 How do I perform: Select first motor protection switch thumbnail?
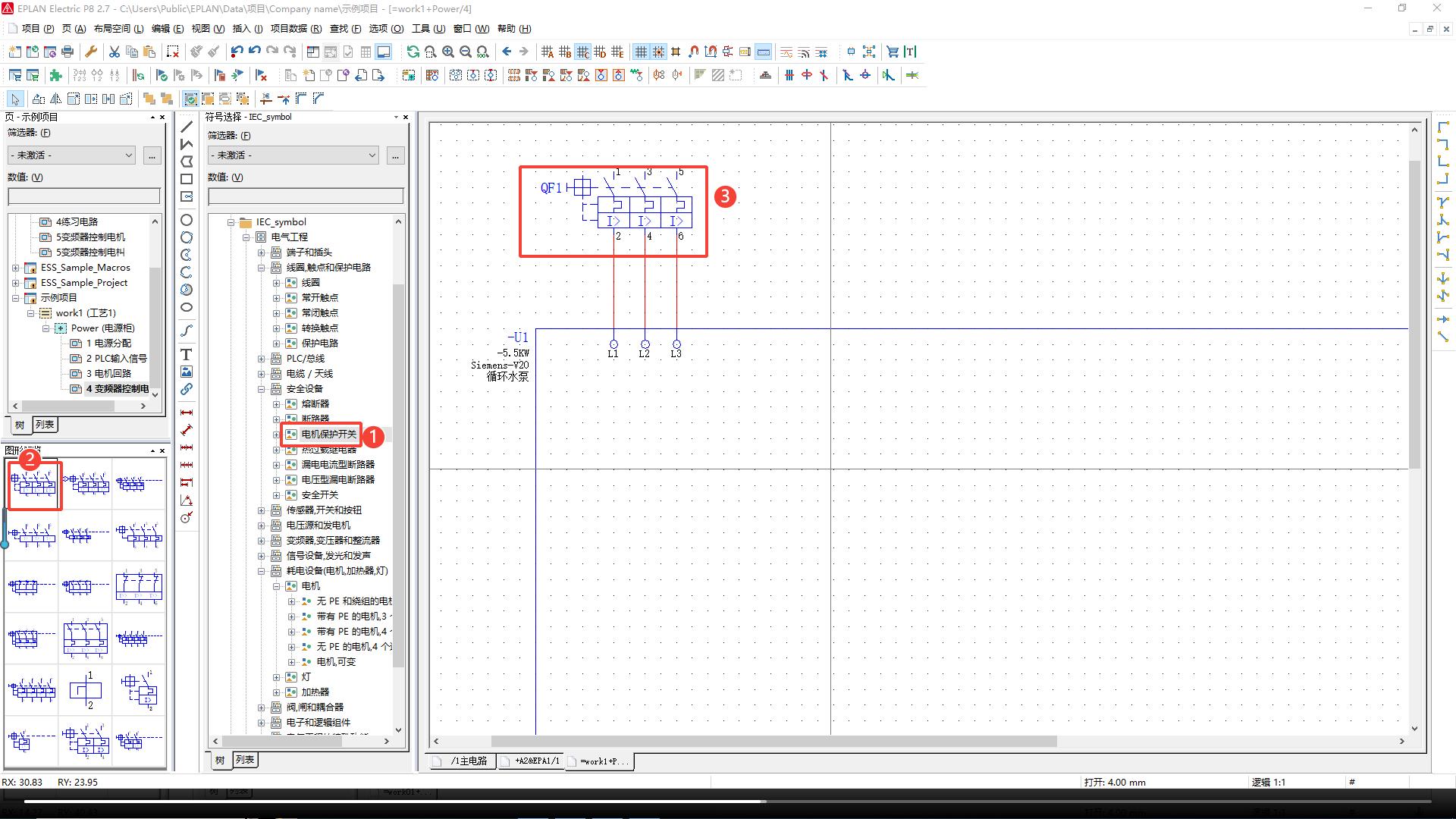(x=33, y=484)
